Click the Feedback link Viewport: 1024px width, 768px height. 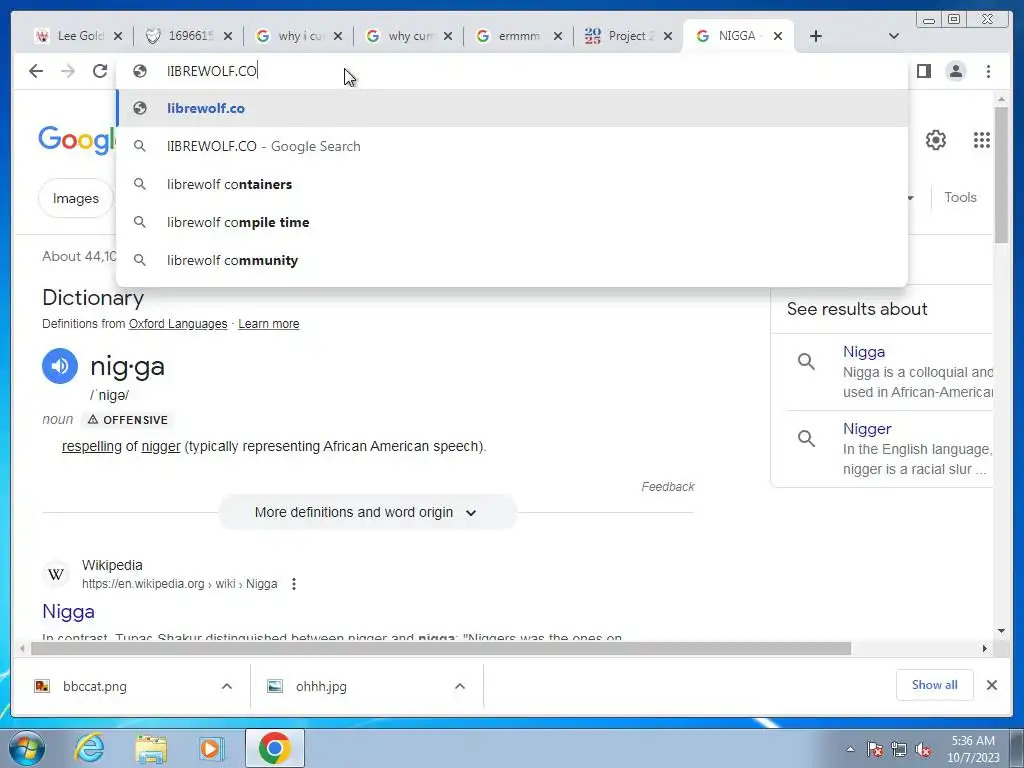pyautogui.click(x=667, y=487)
